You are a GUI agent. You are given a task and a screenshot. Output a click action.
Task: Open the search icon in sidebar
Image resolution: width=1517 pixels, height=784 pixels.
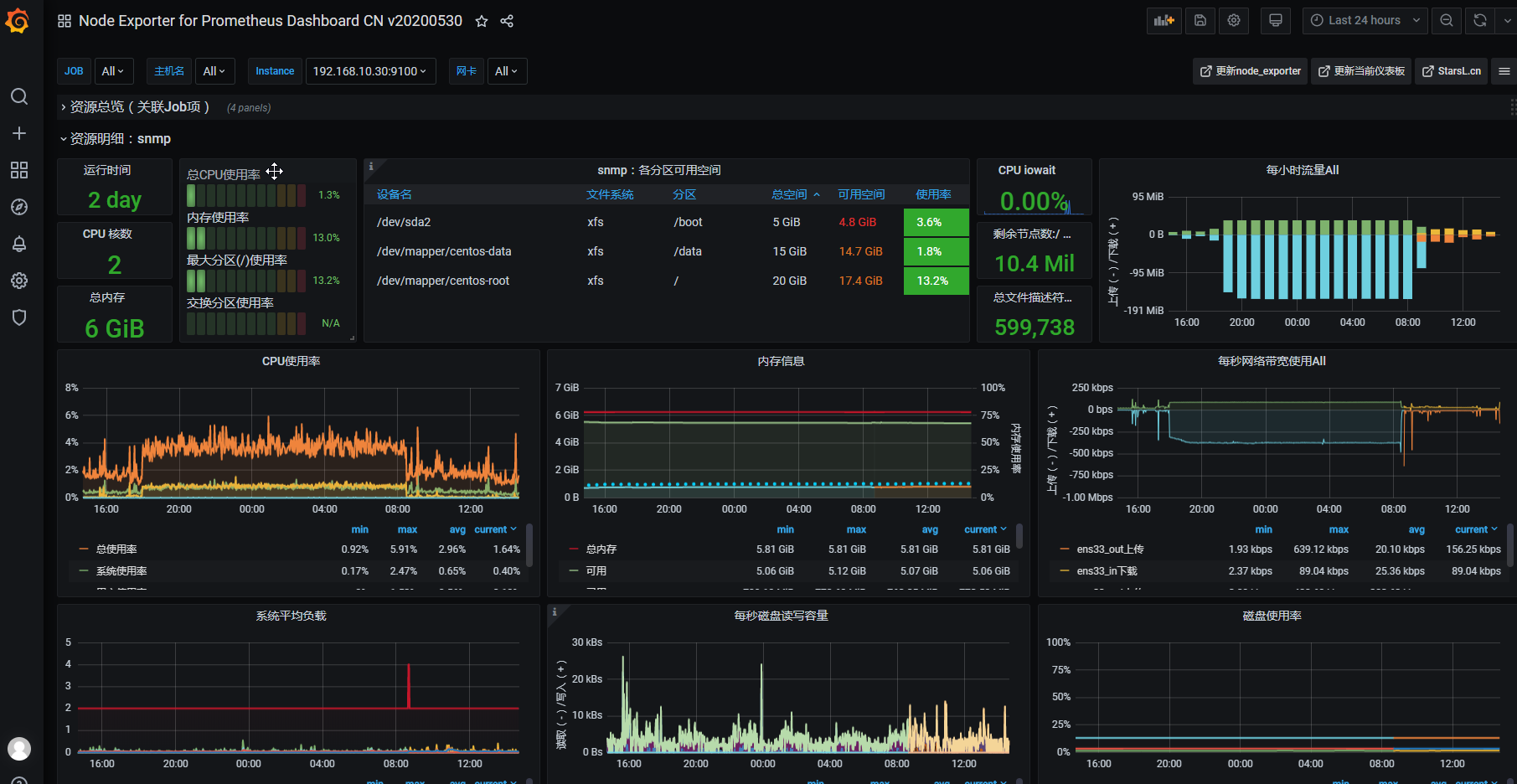[x=19, y=96]
